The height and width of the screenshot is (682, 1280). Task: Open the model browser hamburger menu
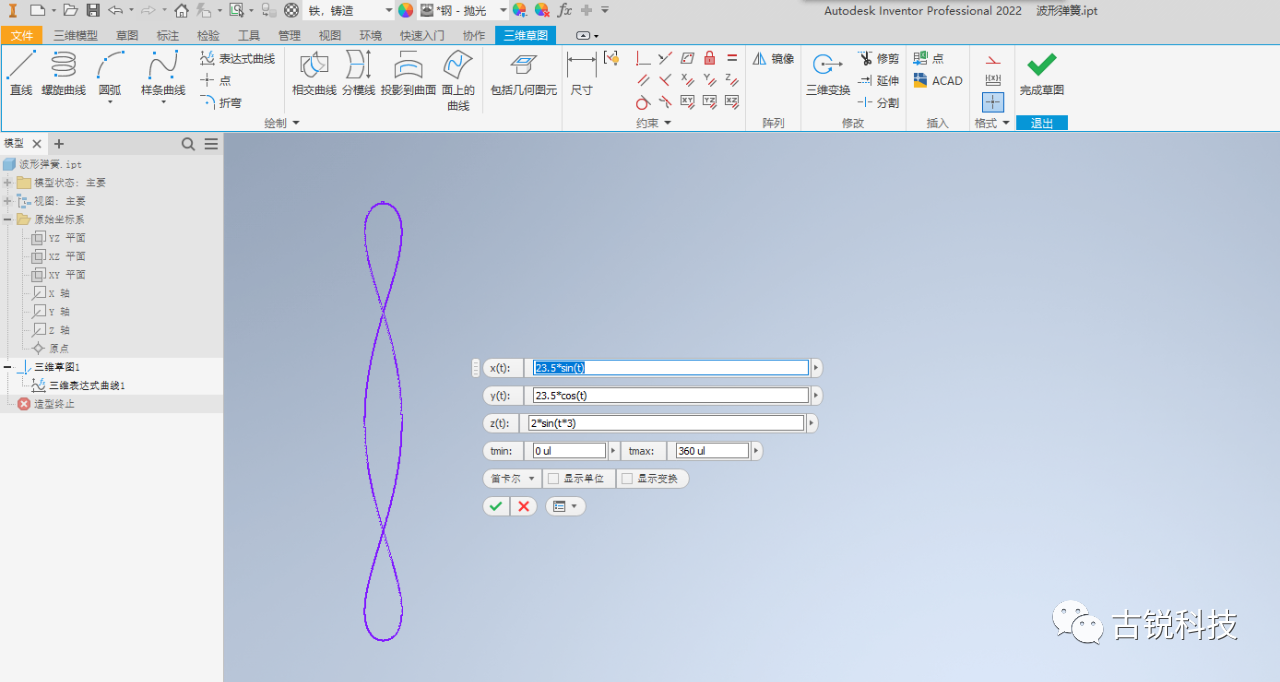211,144
